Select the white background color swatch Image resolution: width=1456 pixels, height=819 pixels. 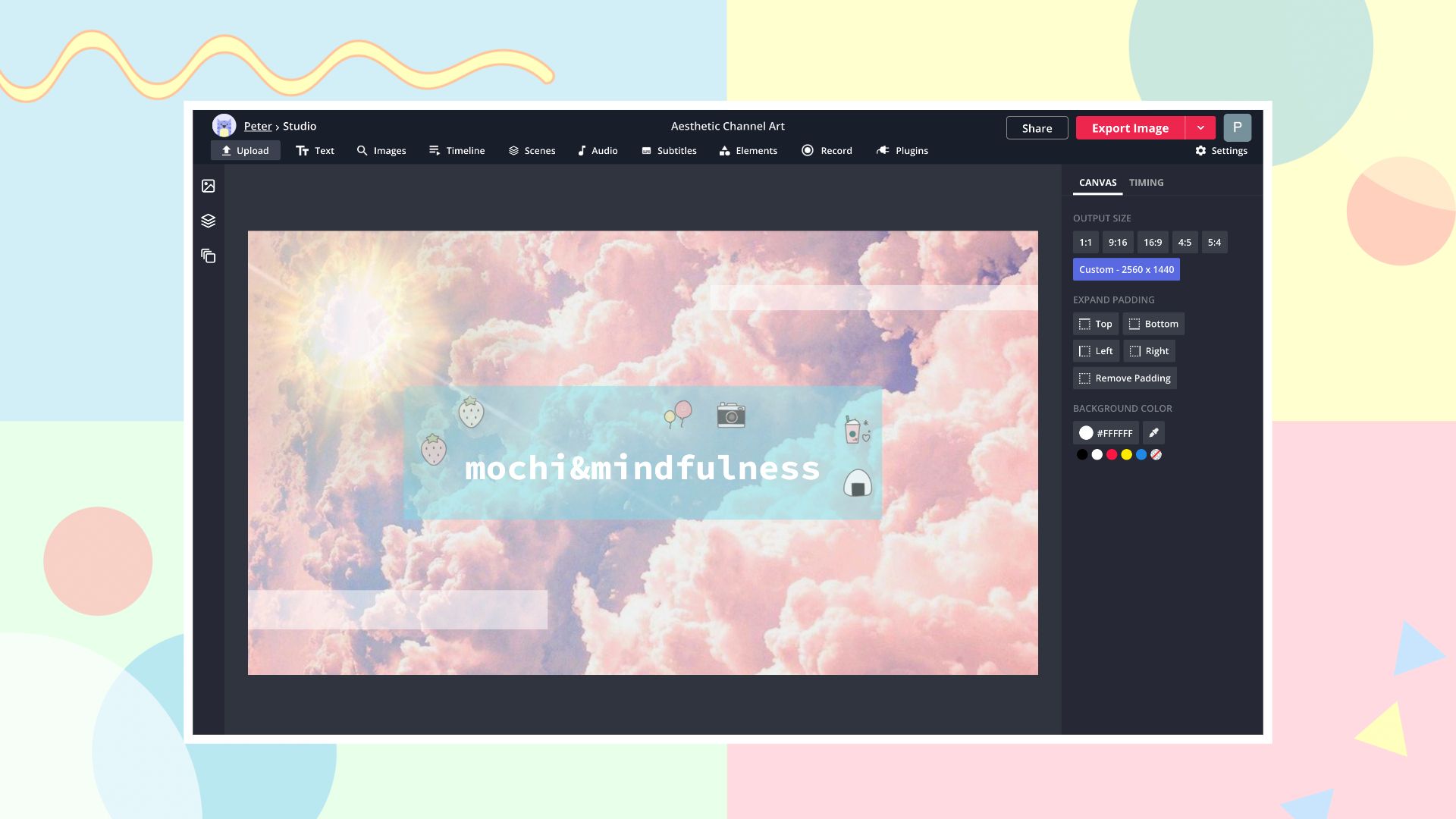click(x=1096, y=454)
